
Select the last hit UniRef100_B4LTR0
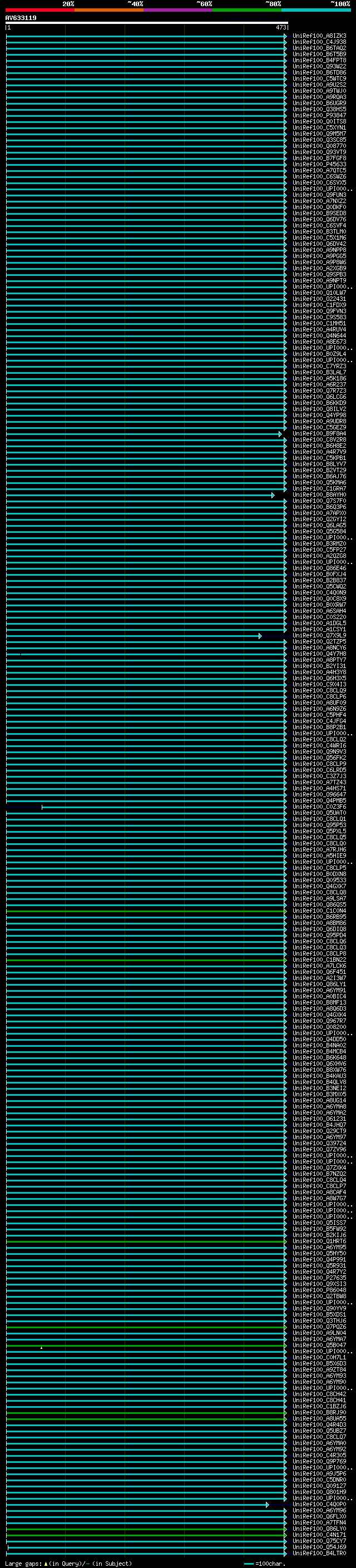[319, 1553]
